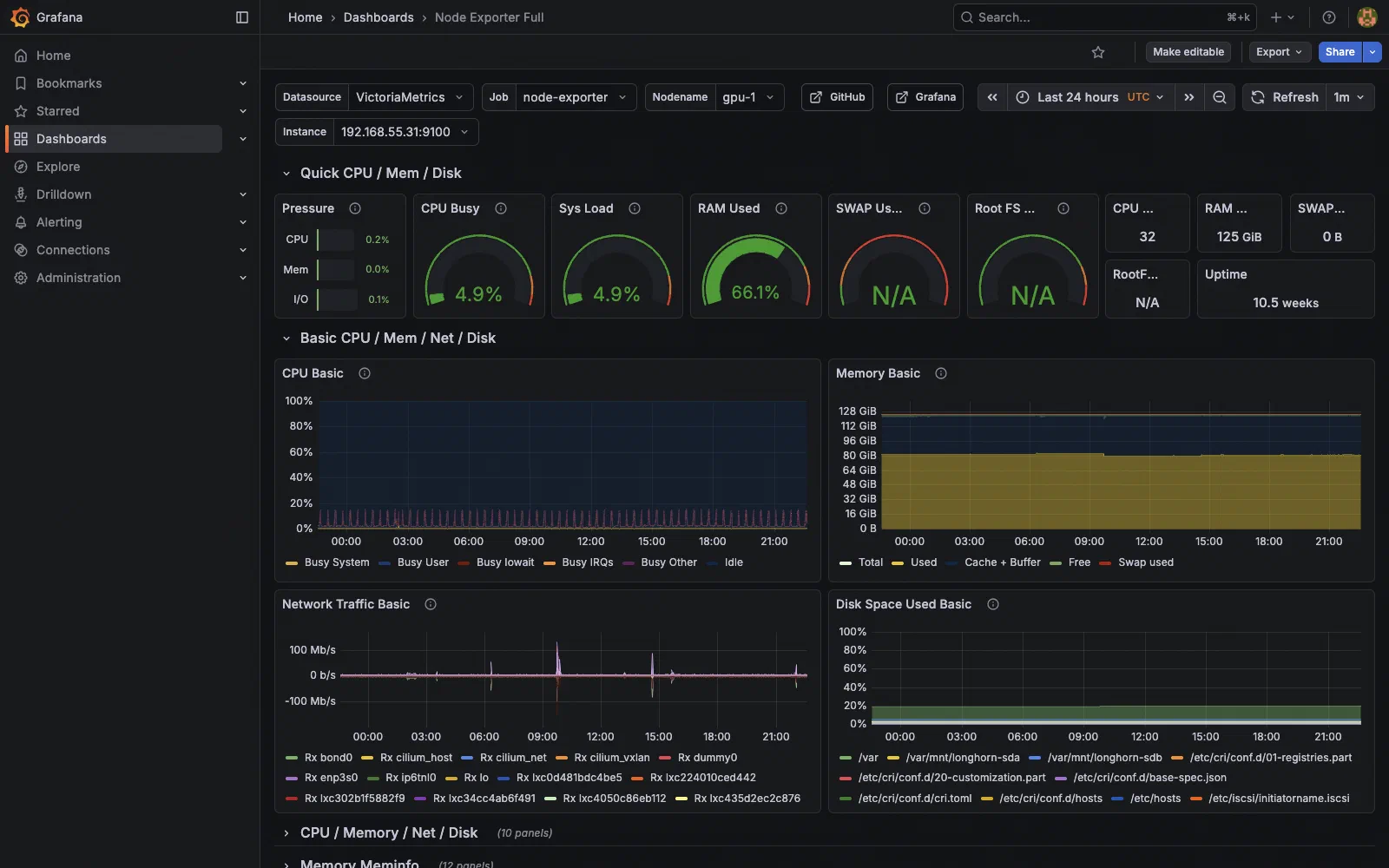Click the Sys Load 4.9% gauge
Image resolution: width=1389 pixels, height=868 pixels.
tap(617, 271)
